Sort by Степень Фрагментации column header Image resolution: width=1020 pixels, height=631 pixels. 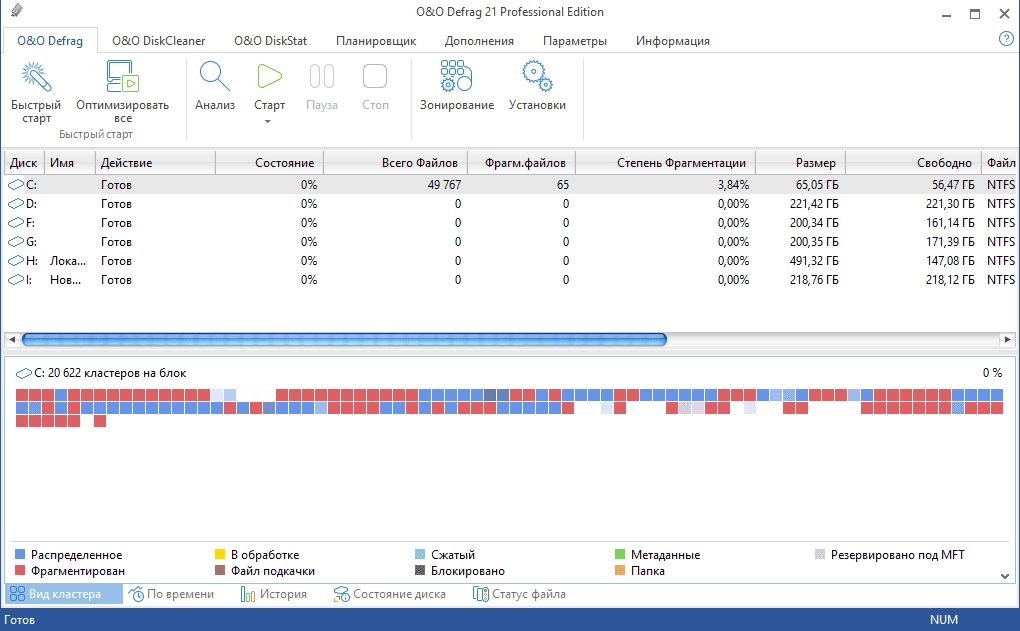[665, 163]
